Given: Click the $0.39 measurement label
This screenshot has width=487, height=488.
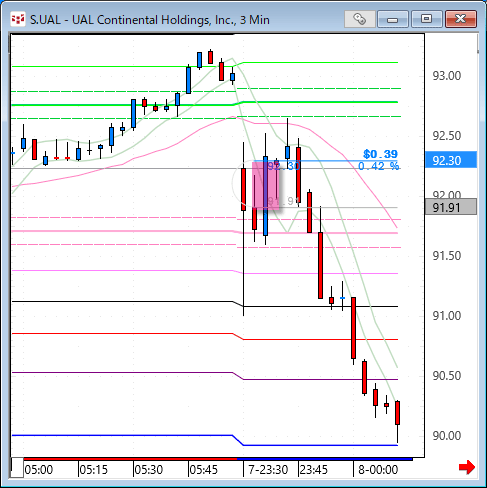Looking at the screenshot, I should click(380, 154).
